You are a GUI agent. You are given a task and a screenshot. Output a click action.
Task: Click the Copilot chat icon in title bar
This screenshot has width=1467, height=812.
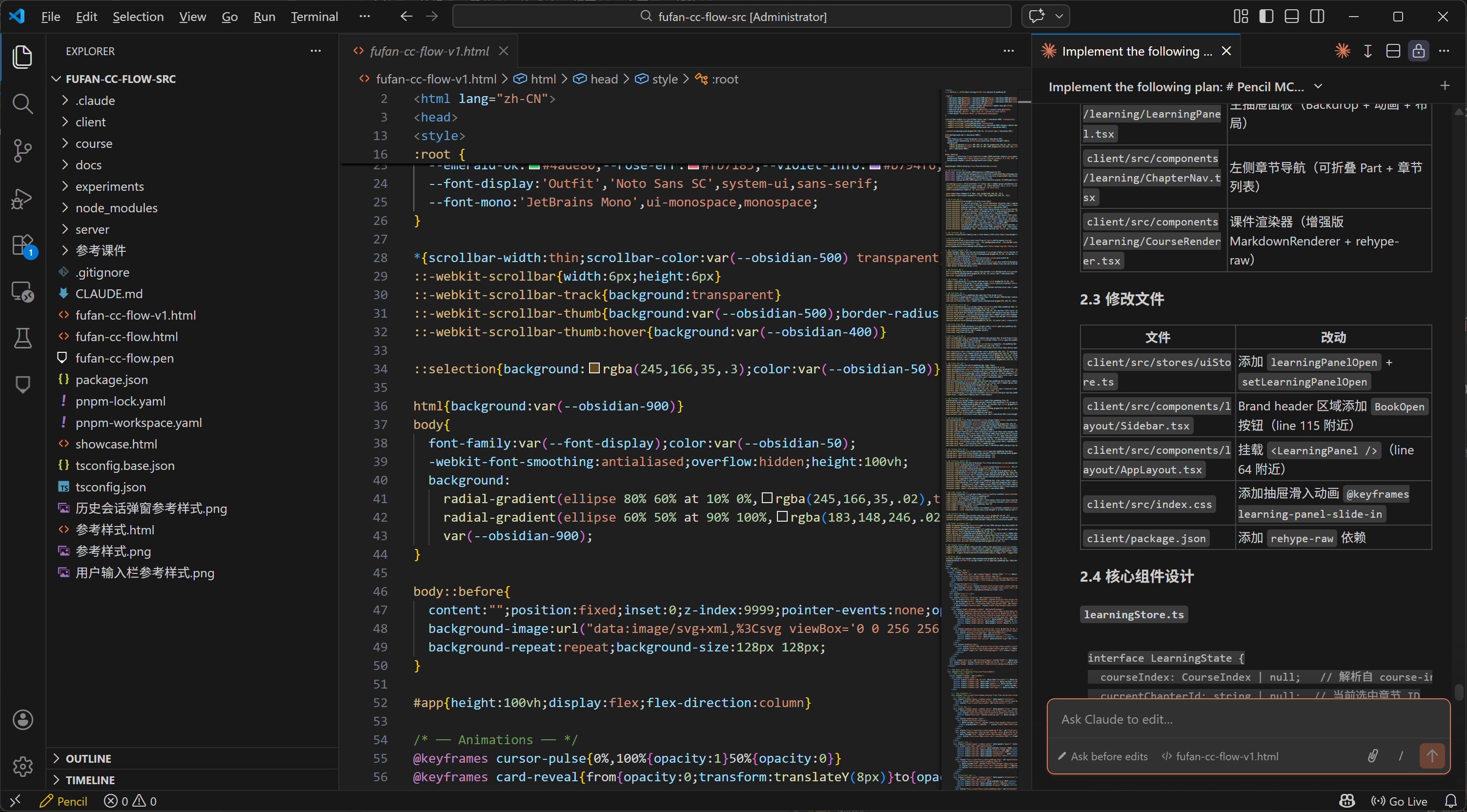1037,17
